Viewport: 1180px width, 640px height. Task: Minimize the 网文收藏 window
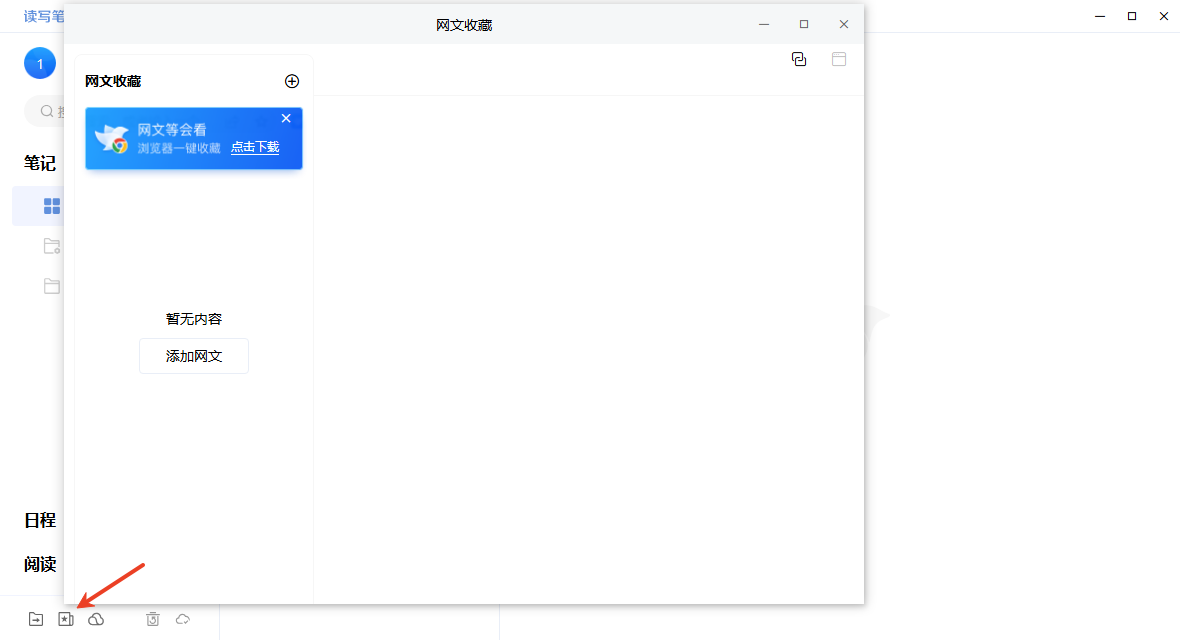[x=764, y=24]
